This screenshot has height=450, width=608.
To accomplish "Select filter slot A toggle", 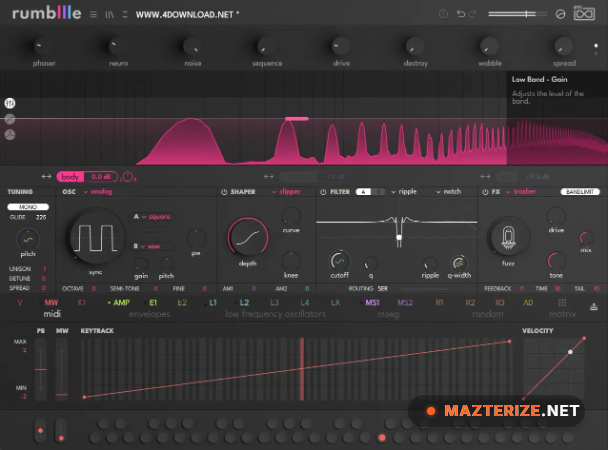I will pyautogui.click(x=363, y=192).
